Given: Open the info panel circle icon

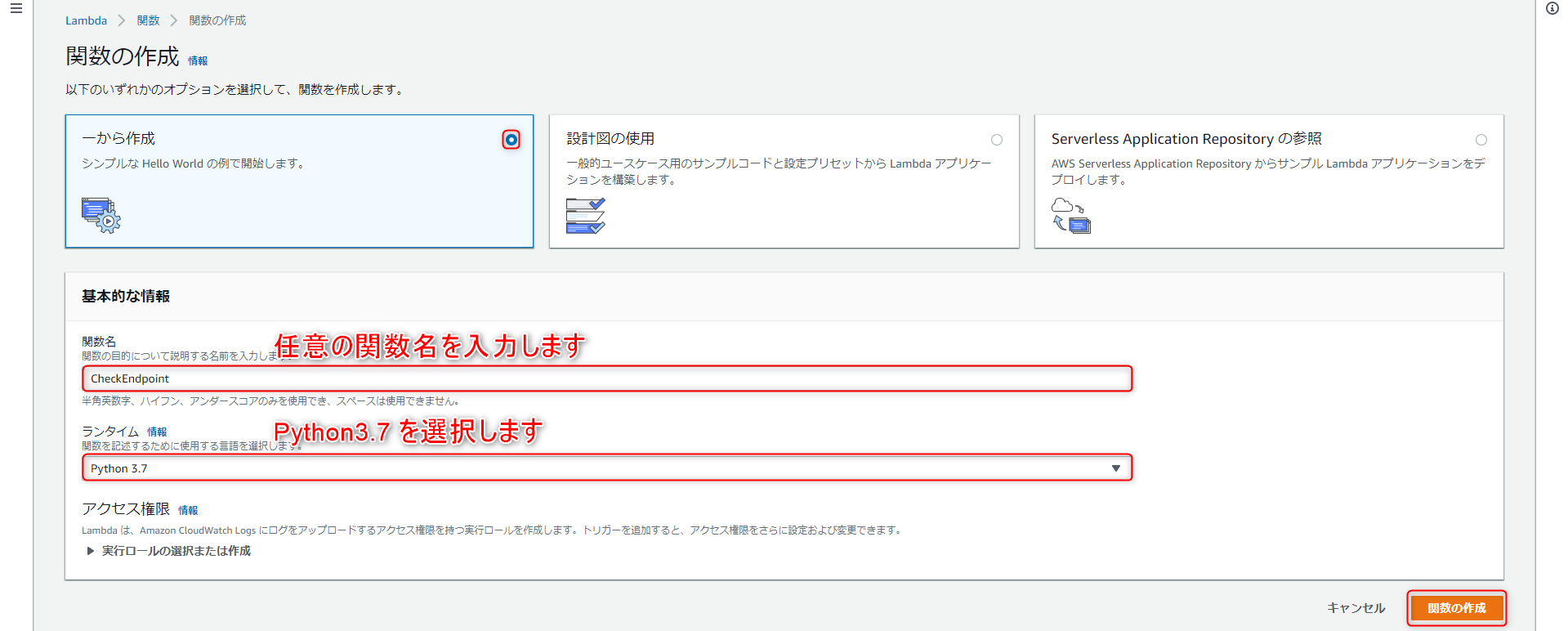Looking at the screenshot, I should point(1552,8).
